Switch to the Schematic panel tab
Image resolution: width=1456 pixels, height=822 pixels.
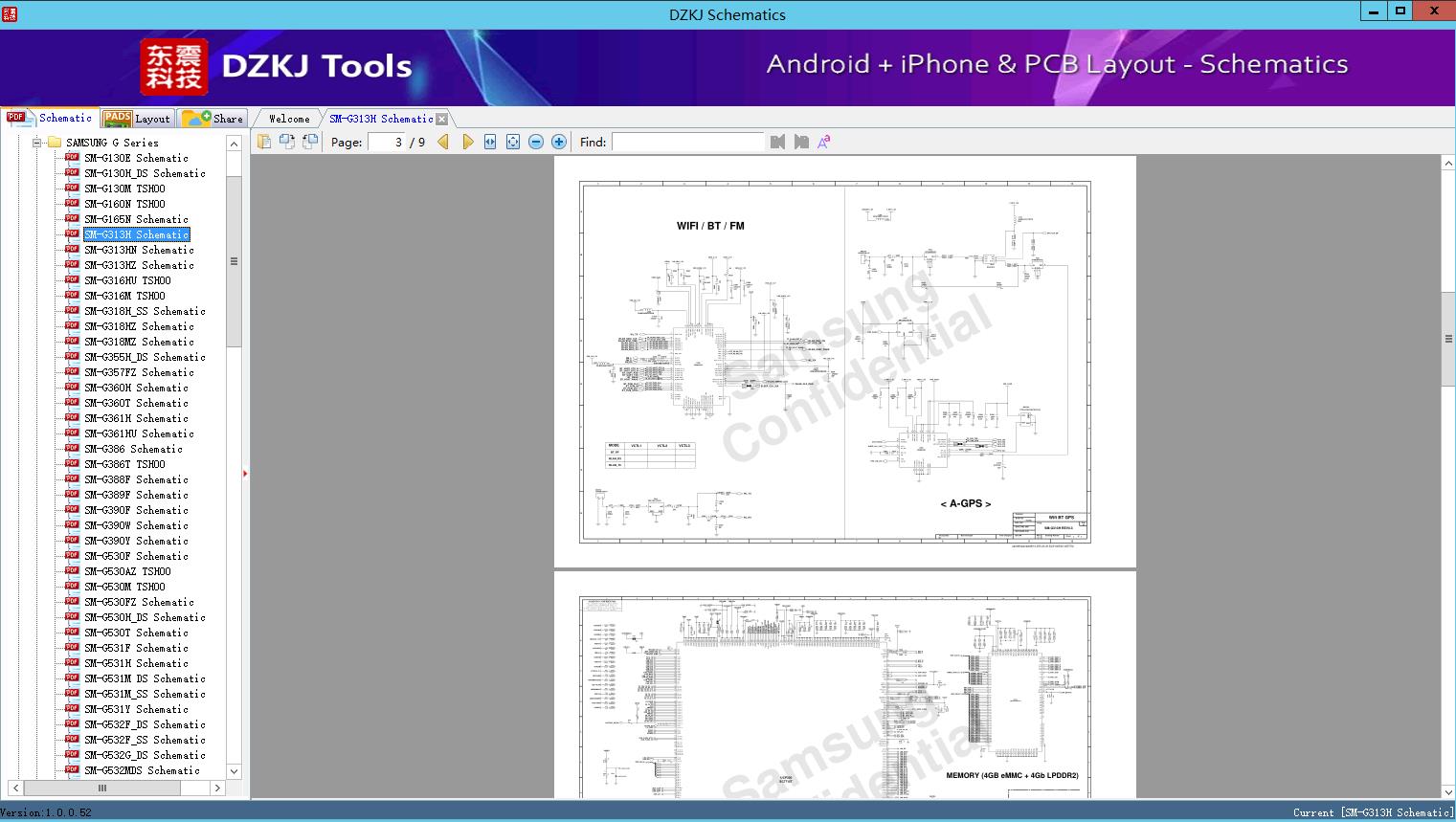(50, 118)
